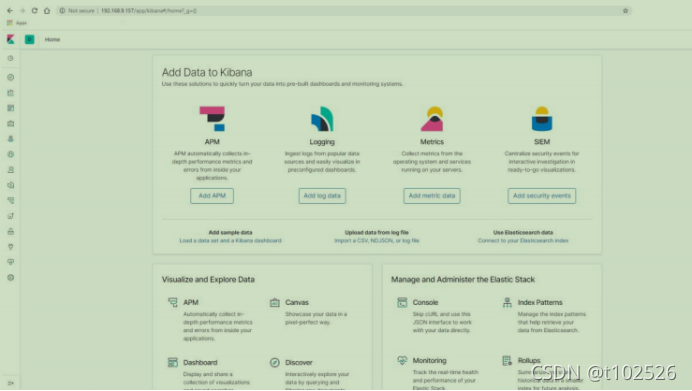Open Discover compass icon in sidebar
The height and width of the screenshot is (391, 692).
click(11, 77)
